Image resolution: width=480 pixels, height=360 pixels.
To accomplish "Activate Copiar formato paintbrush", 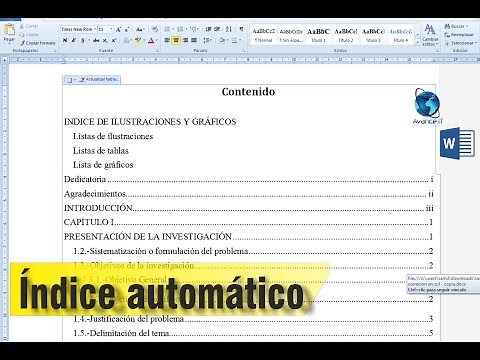I will [37, 43].
